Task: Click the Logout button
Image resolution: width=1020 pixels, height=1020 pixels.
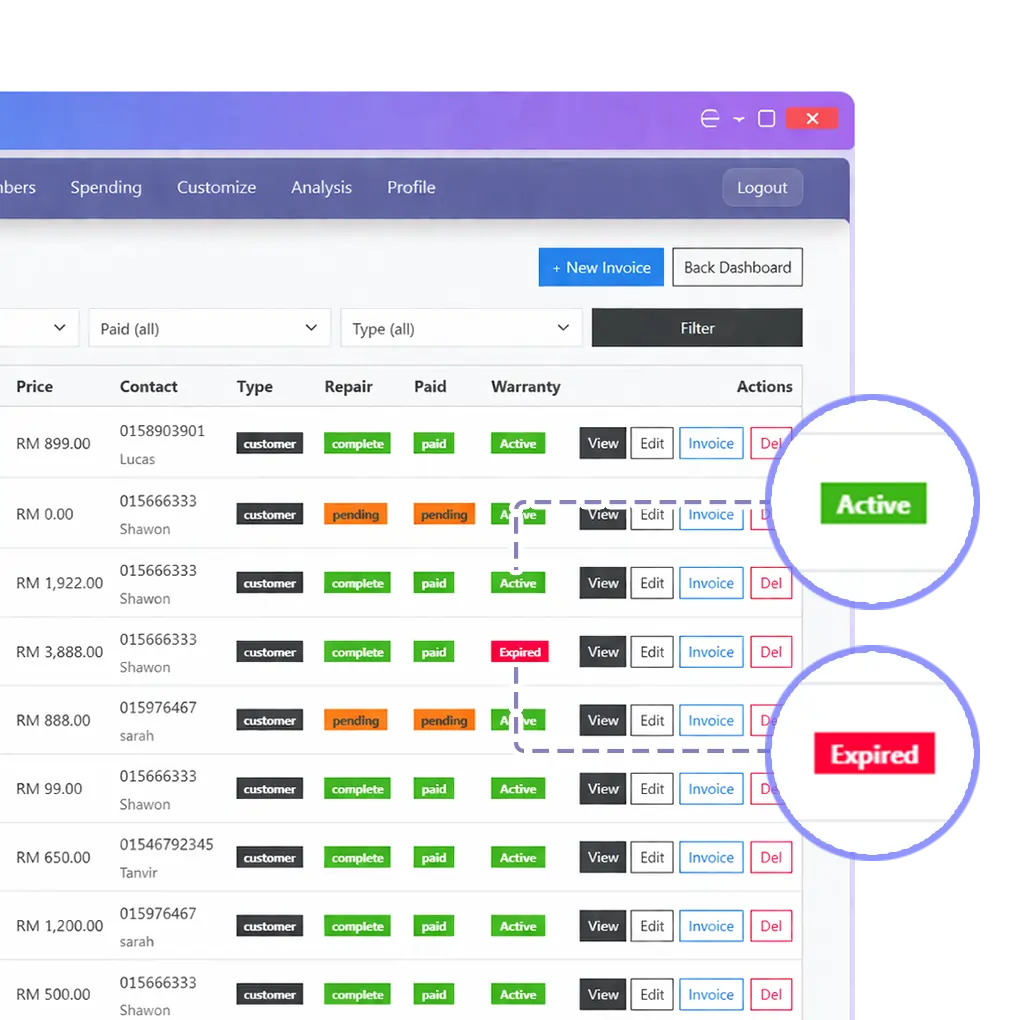Action: point(762,187)
